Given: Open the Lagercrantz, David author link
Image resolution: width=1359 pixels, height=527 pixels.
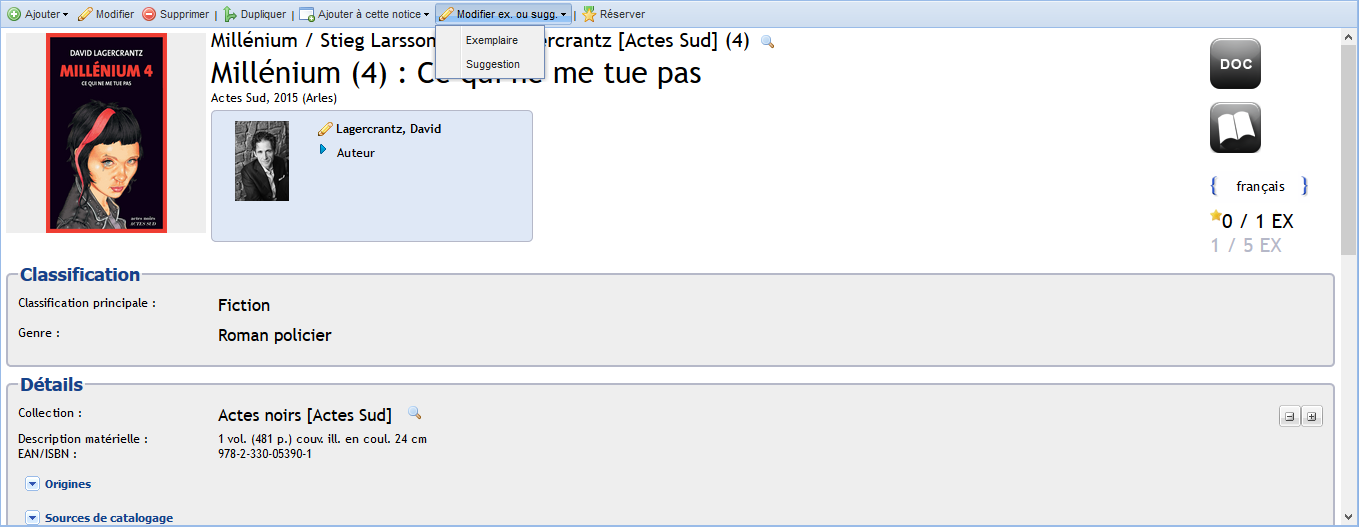Looking at the screenshot, I should 388,129.
